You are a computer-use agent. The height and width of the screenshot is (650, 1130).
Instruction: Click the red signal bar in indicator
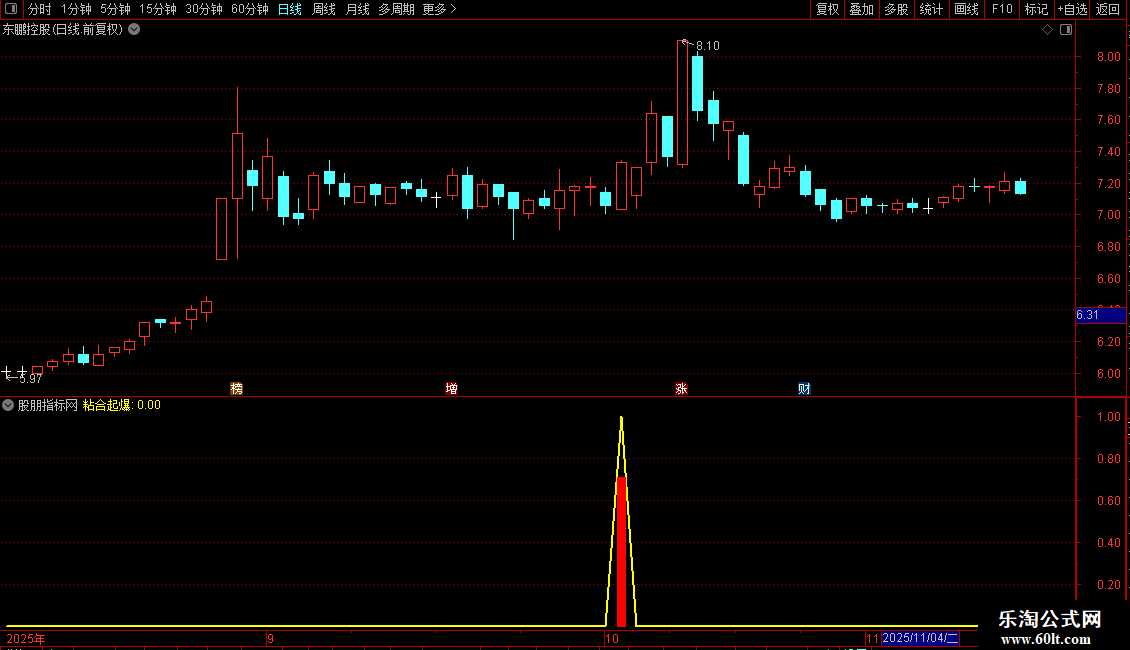pyautogui.click(x=621, y=551)
